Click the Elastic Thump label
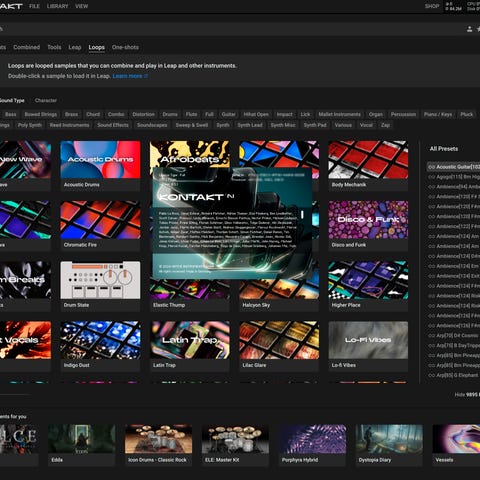The width and height of the screenshot is (480, 480). tap(169, 305)
